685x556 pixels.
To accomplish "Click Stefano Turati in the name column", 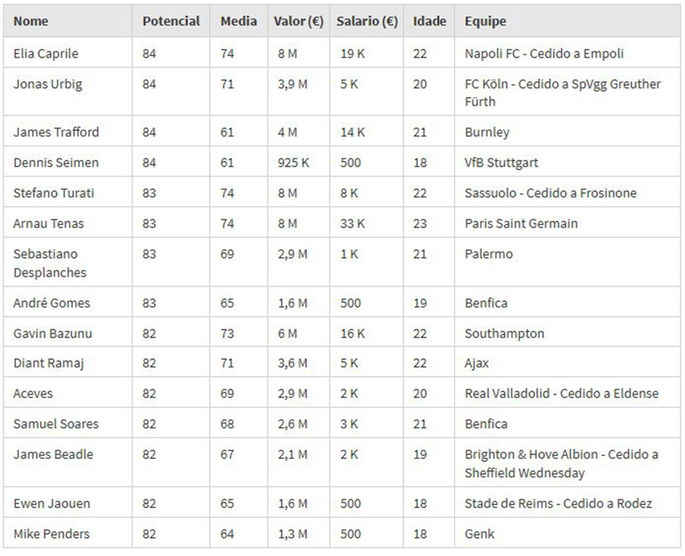I will [x=54, y=193].
